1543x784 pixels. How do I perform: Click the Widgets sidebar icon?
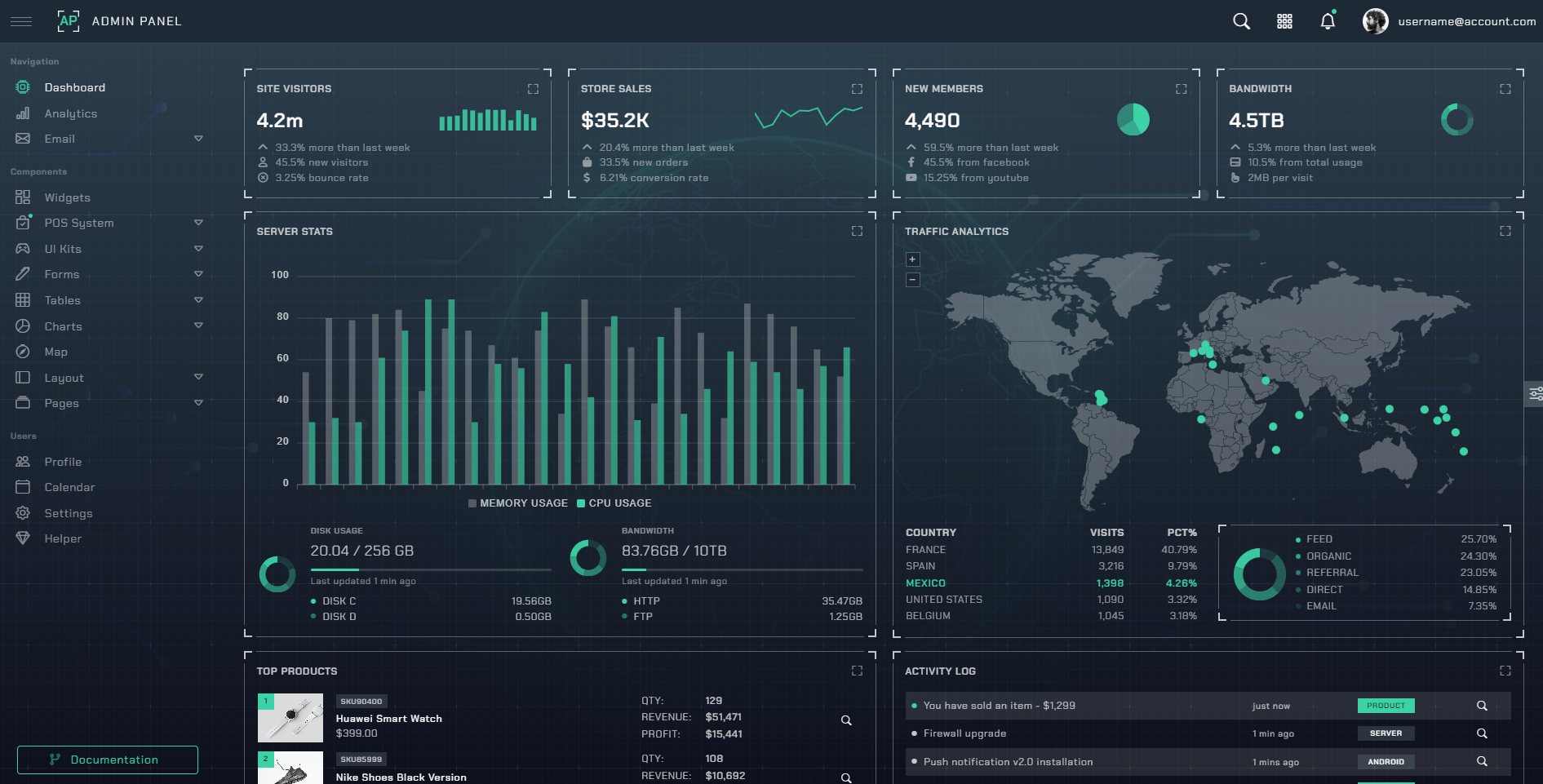(x=23, y=197)
